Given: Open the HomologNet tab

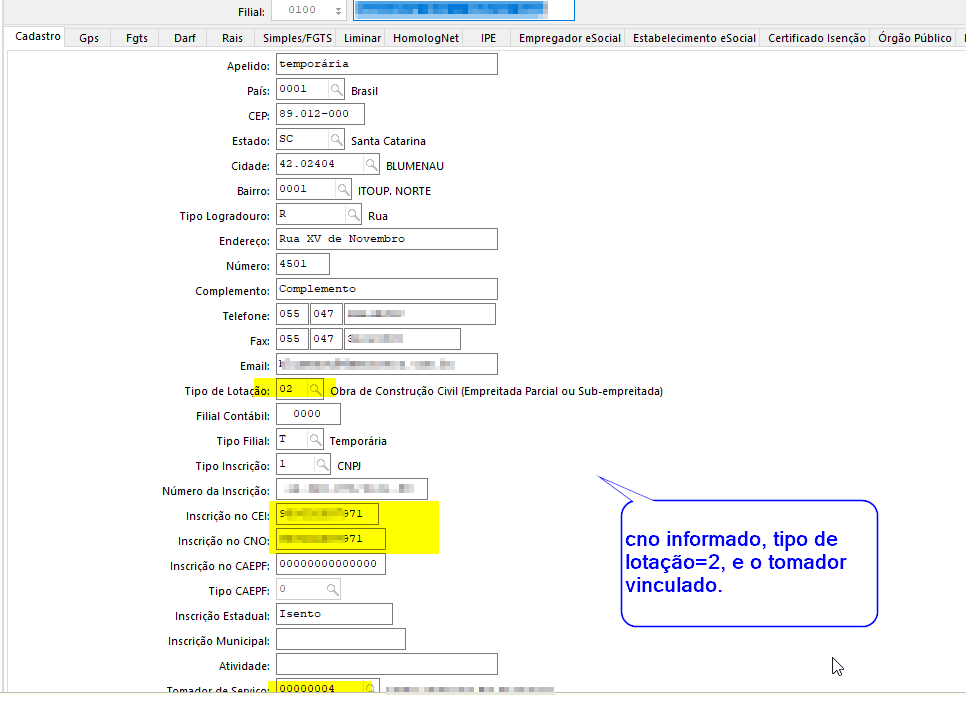Looking at the screenshot, I should click(426, 38).
